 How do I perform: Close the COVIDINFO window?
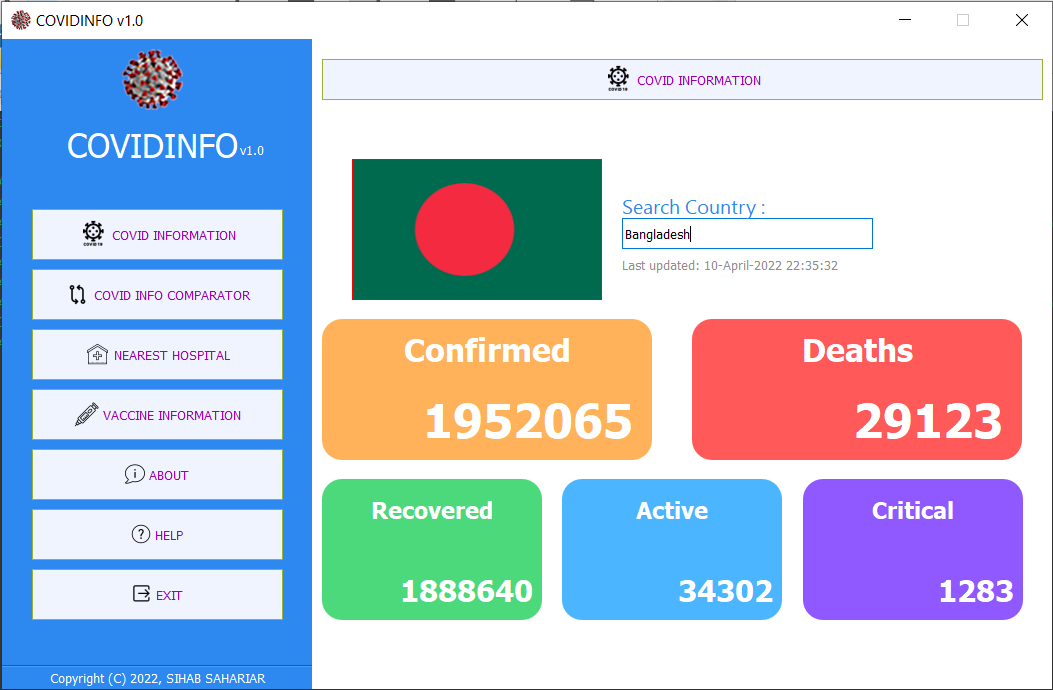[x=1021, y=20]
